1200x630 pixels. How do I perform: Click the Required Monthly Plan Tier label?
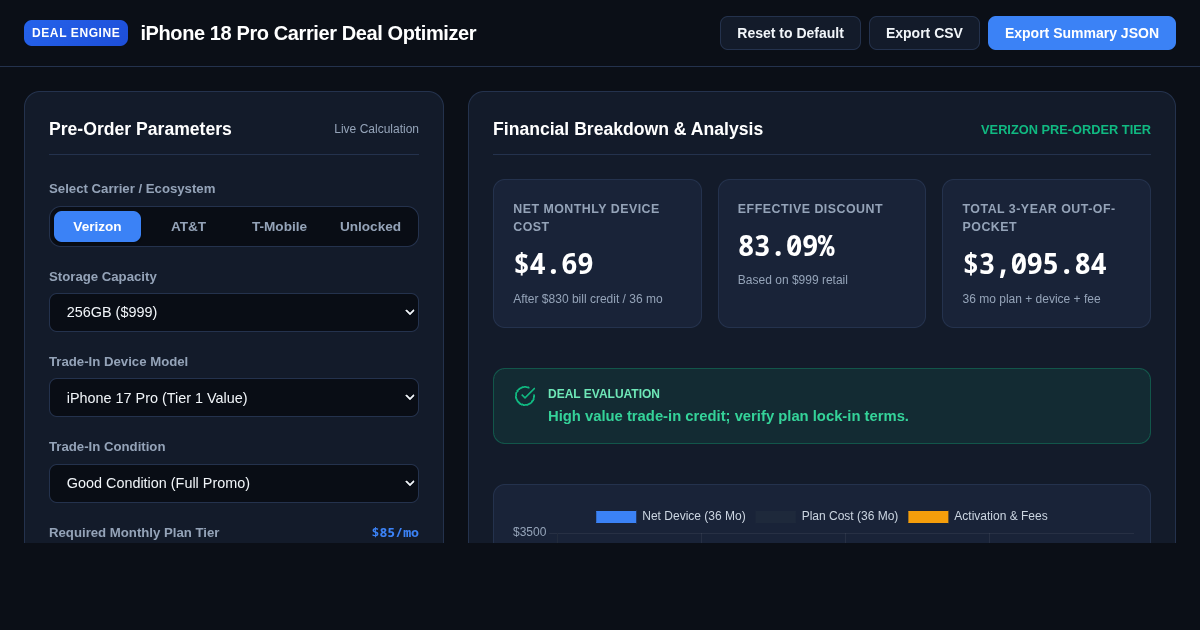point(134,532)
